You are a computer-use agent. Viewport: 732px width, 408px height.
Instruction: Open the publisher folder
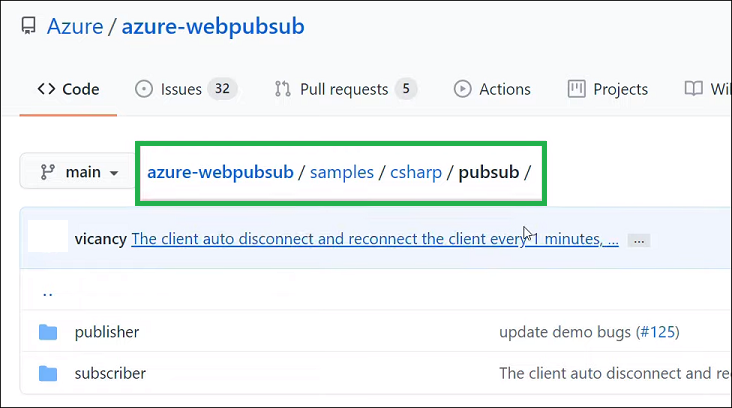[107, 332]
